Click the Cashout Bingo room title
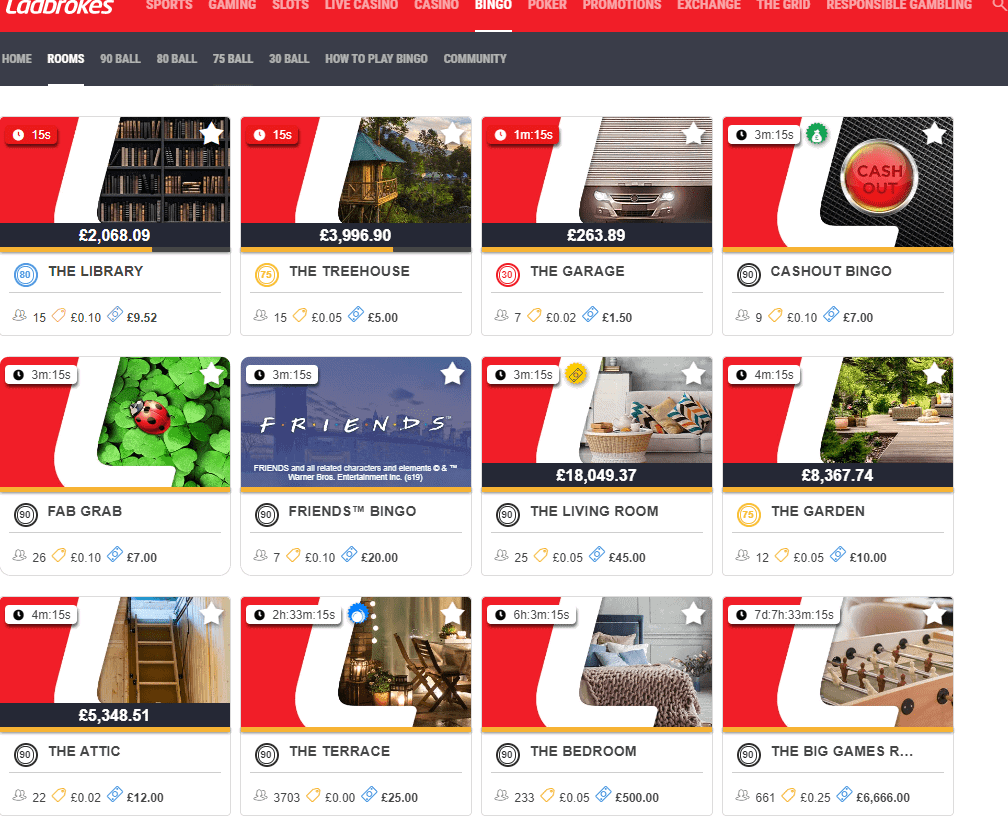This screenshot has width=1008, height=826. click(831, 271)
